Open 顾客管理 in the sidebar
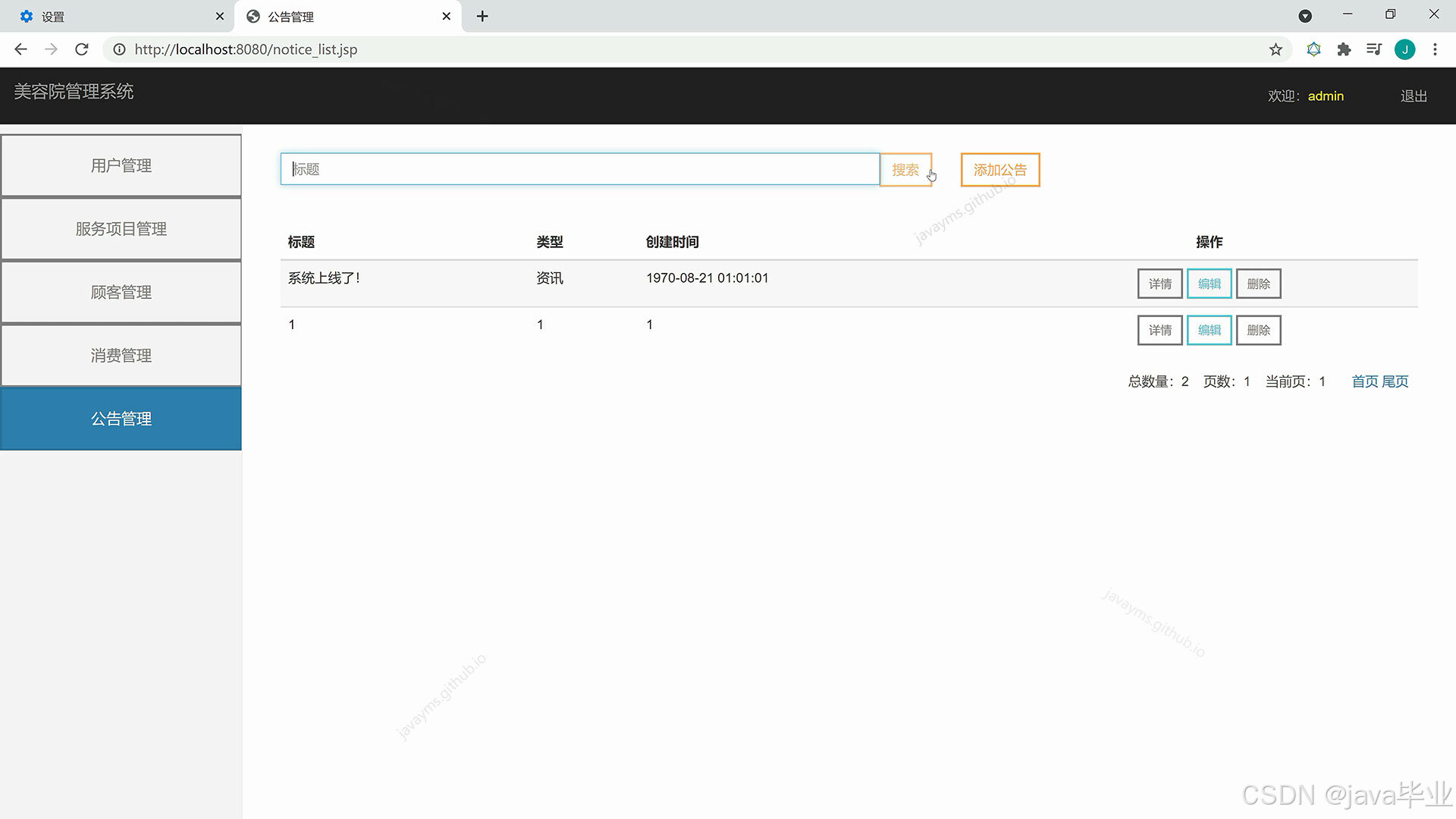Viewport: 1456px width, 819px height. pos(121,292)
